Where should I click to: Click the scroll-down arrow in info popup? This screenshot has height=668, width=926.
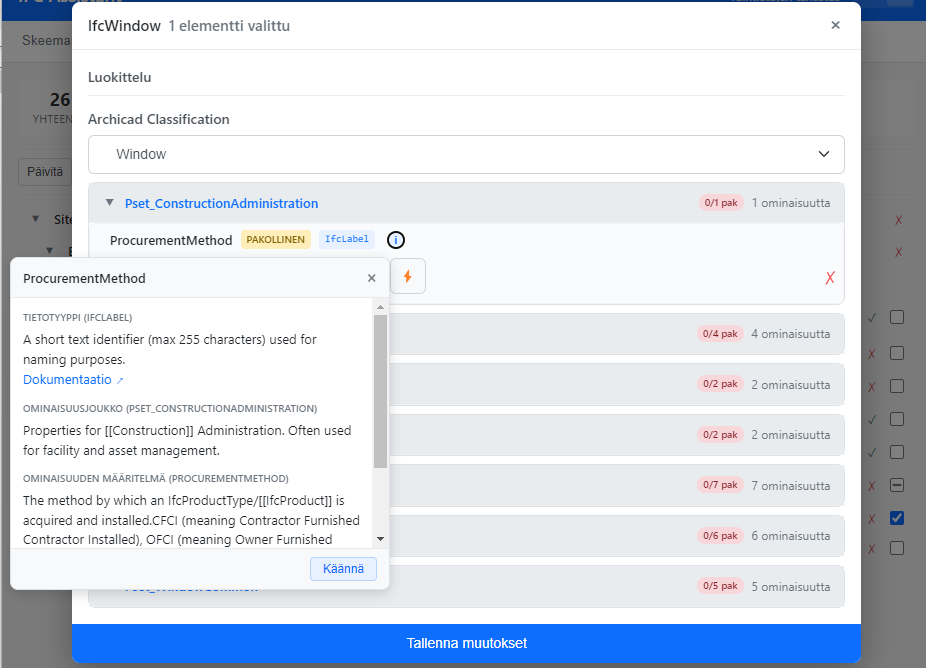point(380,539)
